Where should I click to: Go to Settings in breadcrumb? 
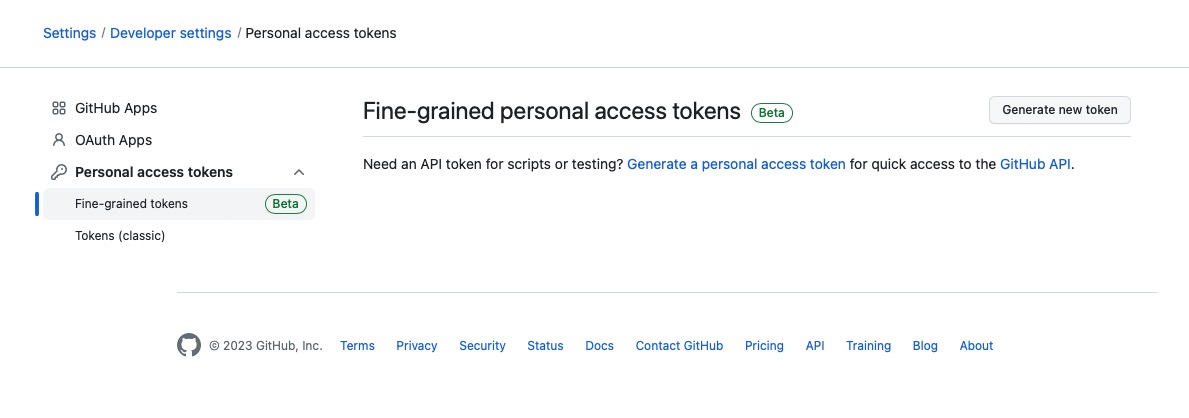coord(69,33)
